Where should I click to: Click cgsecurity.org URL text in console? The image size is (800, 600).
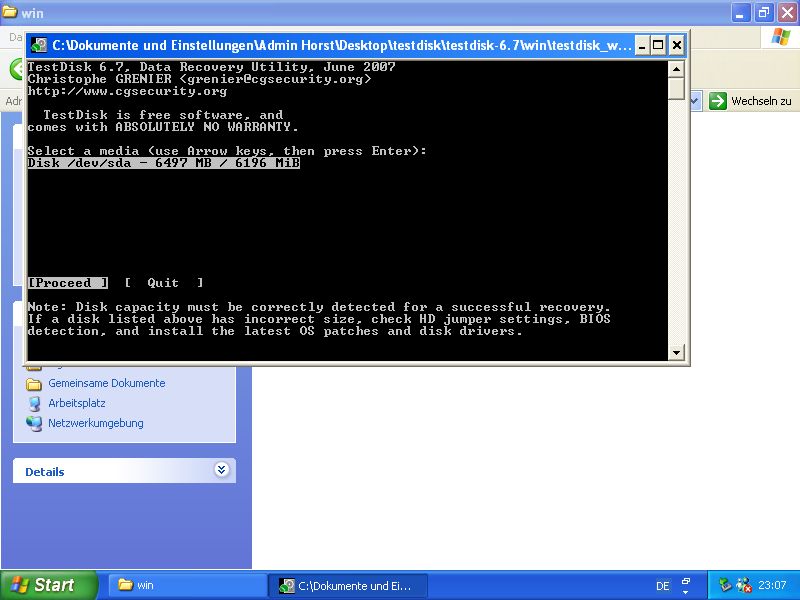[x=127, y=91]
